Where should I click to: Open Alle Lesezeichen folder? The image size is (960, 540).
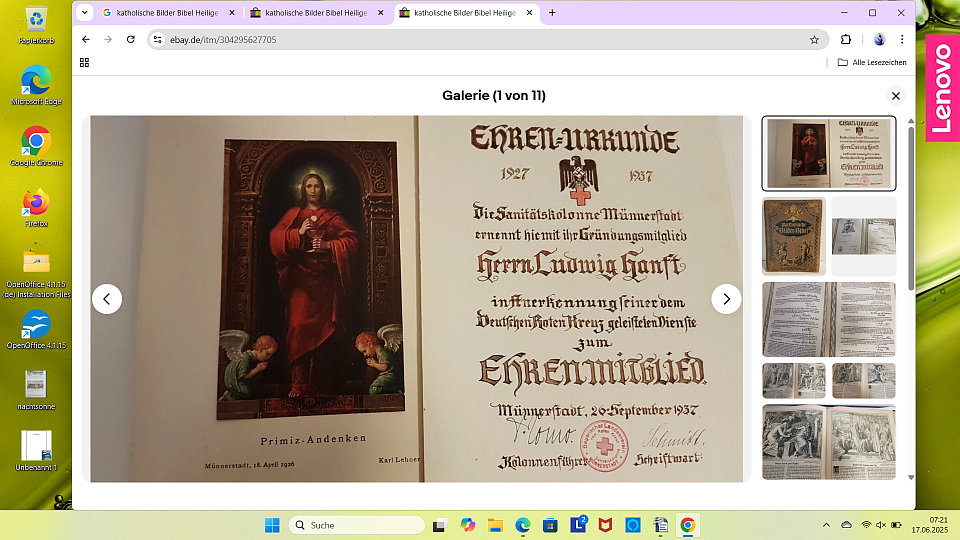pyautogui.click(x=872, y=62)
